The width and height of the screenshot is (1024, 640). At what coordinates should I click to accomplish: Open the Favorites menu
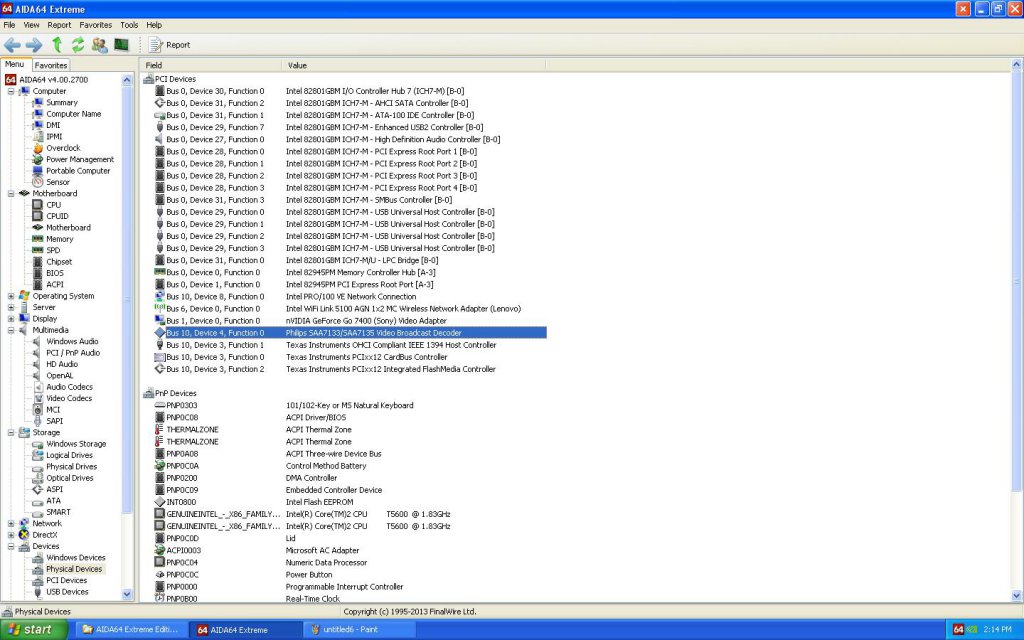95,25
